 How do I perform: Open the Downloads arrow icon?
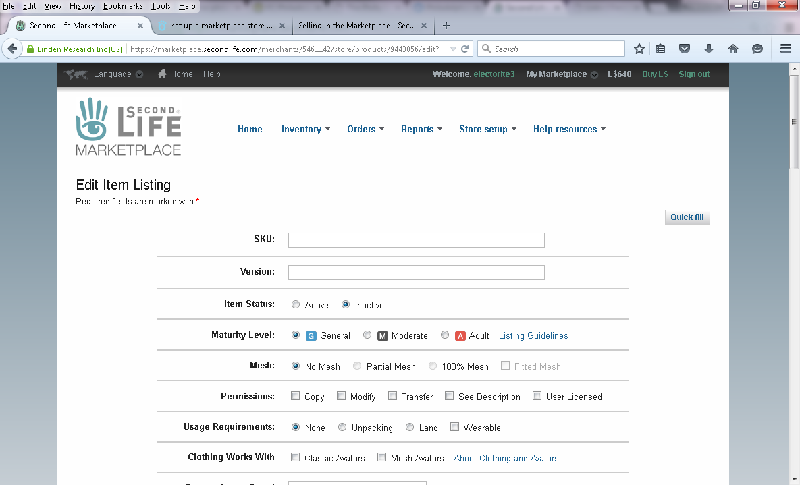709,49
